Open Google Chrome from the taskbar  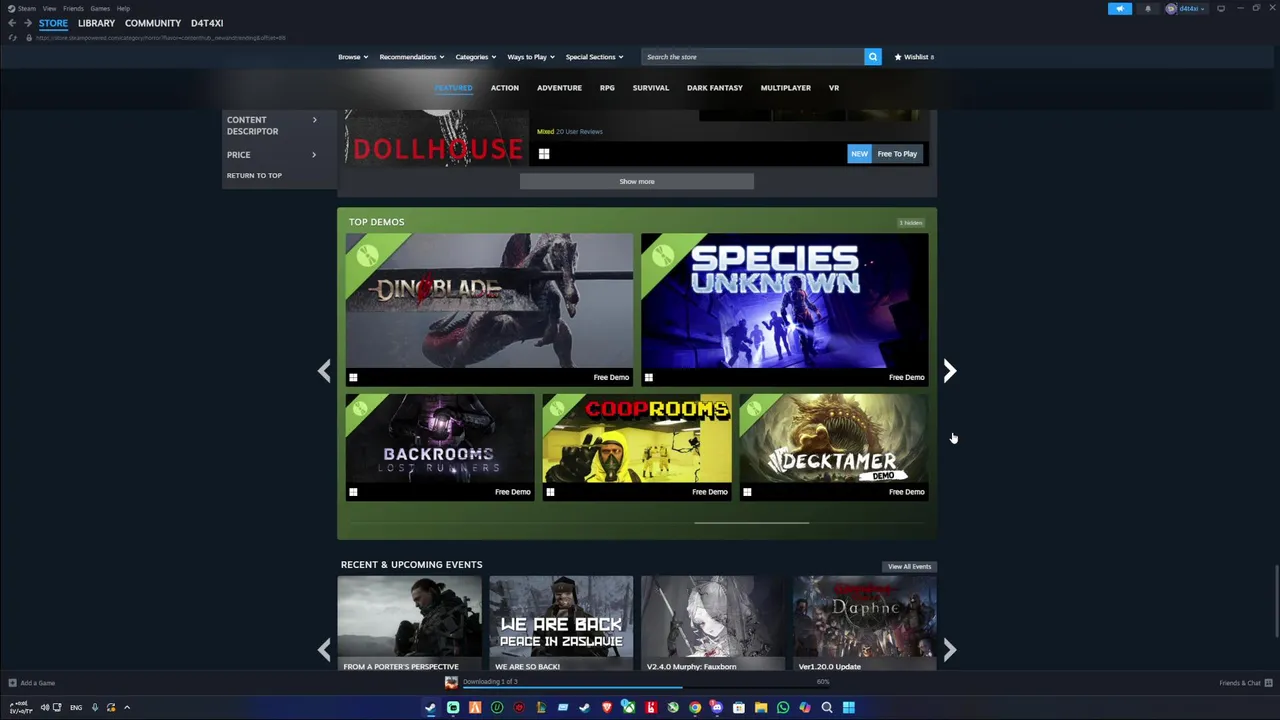point(695,708)
